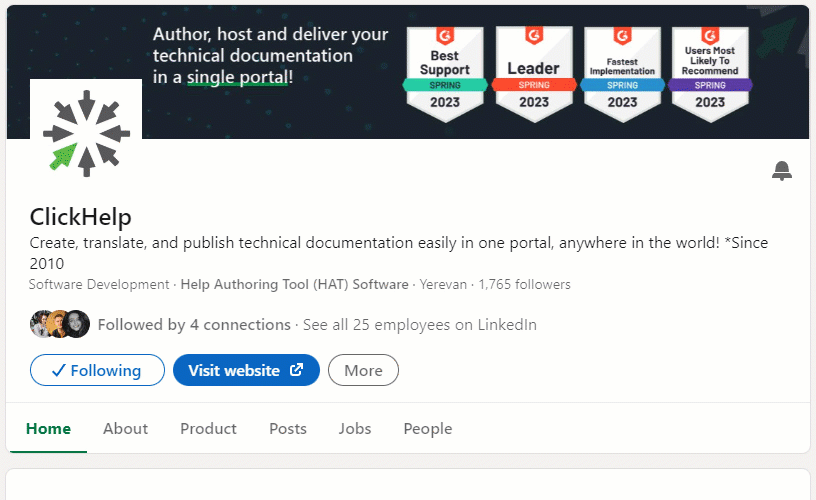Select the Jobs tab
The image size is (816, 500).
point(355,429)
